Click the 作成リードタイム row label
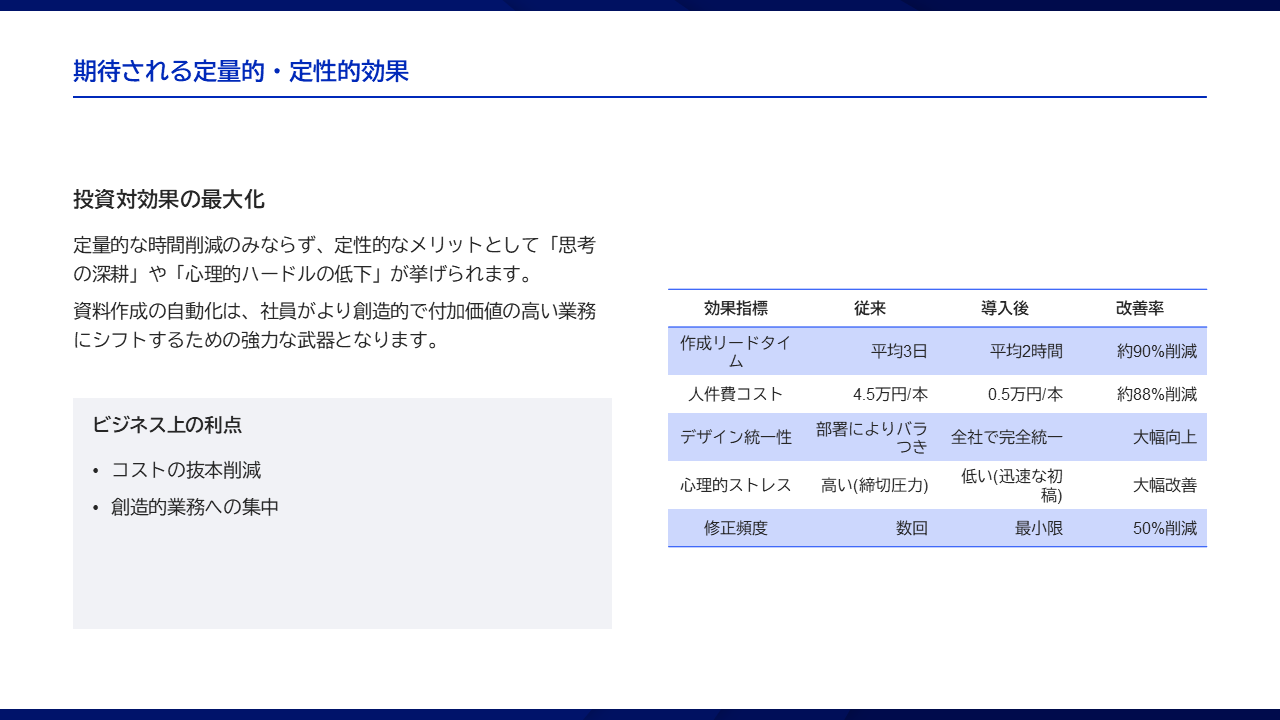 point(736,350)
